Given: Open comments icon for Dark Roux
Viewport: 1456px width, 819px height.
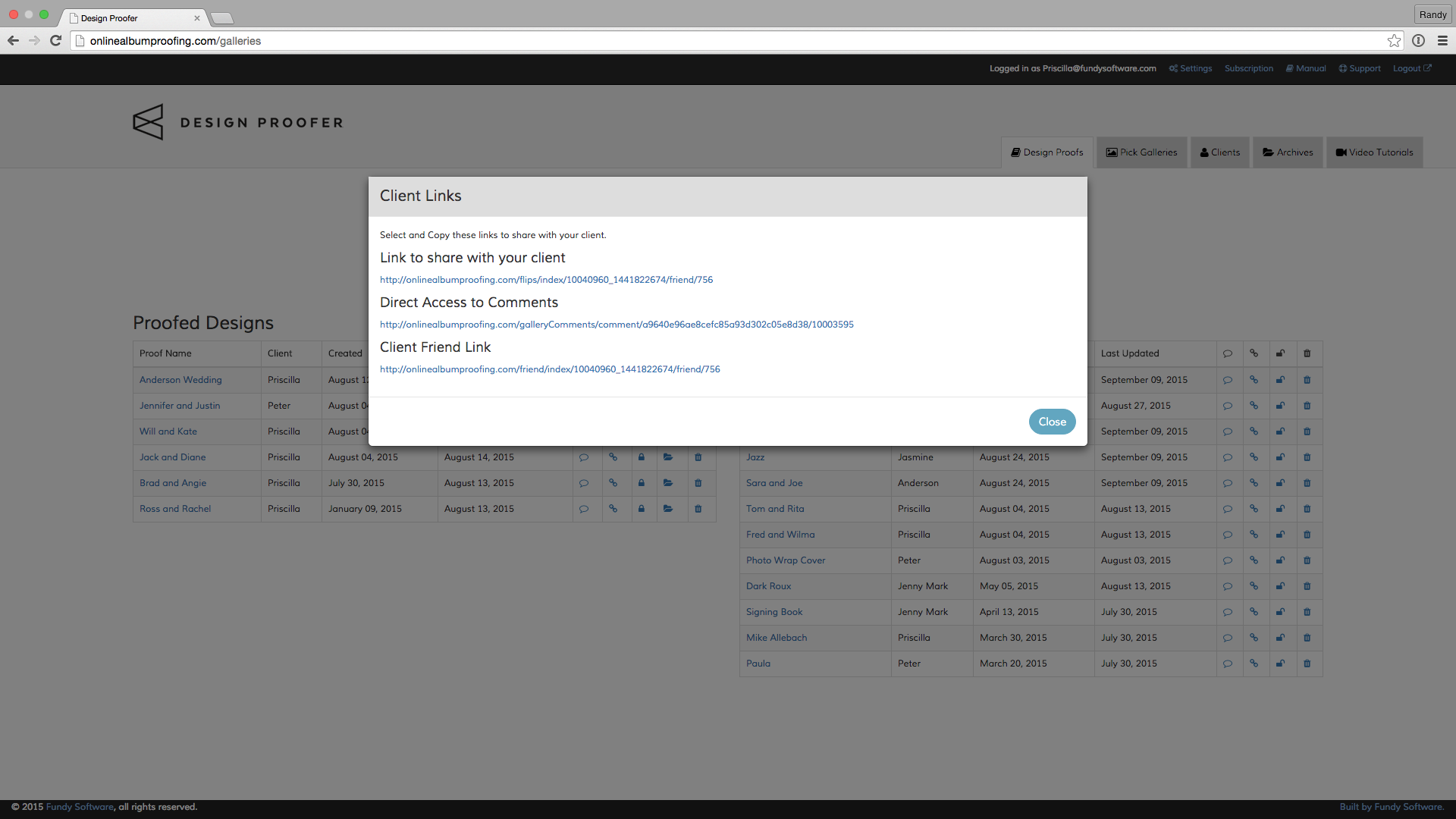Looking at the screenshot, I should [x=1227, y=586].
